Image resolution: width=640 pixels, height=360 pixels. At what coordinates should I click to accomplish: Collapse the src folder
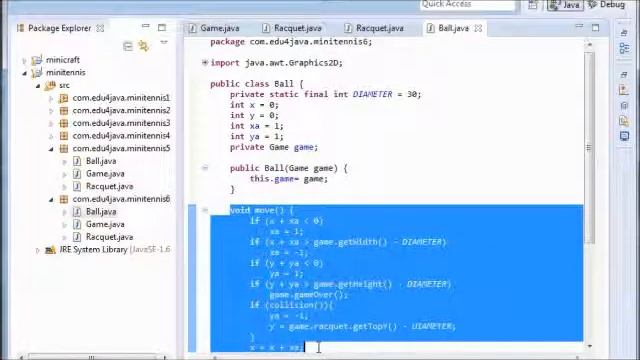[x=38, y=86]
